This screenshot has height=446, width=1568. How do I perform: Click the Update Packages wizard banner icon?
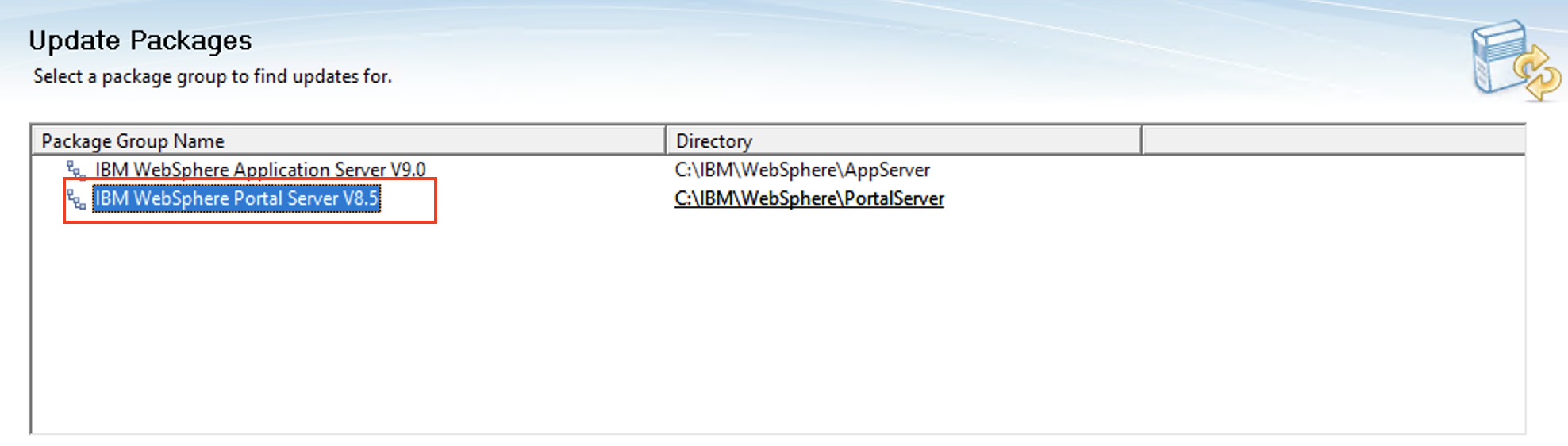[x=1515, y=61]
